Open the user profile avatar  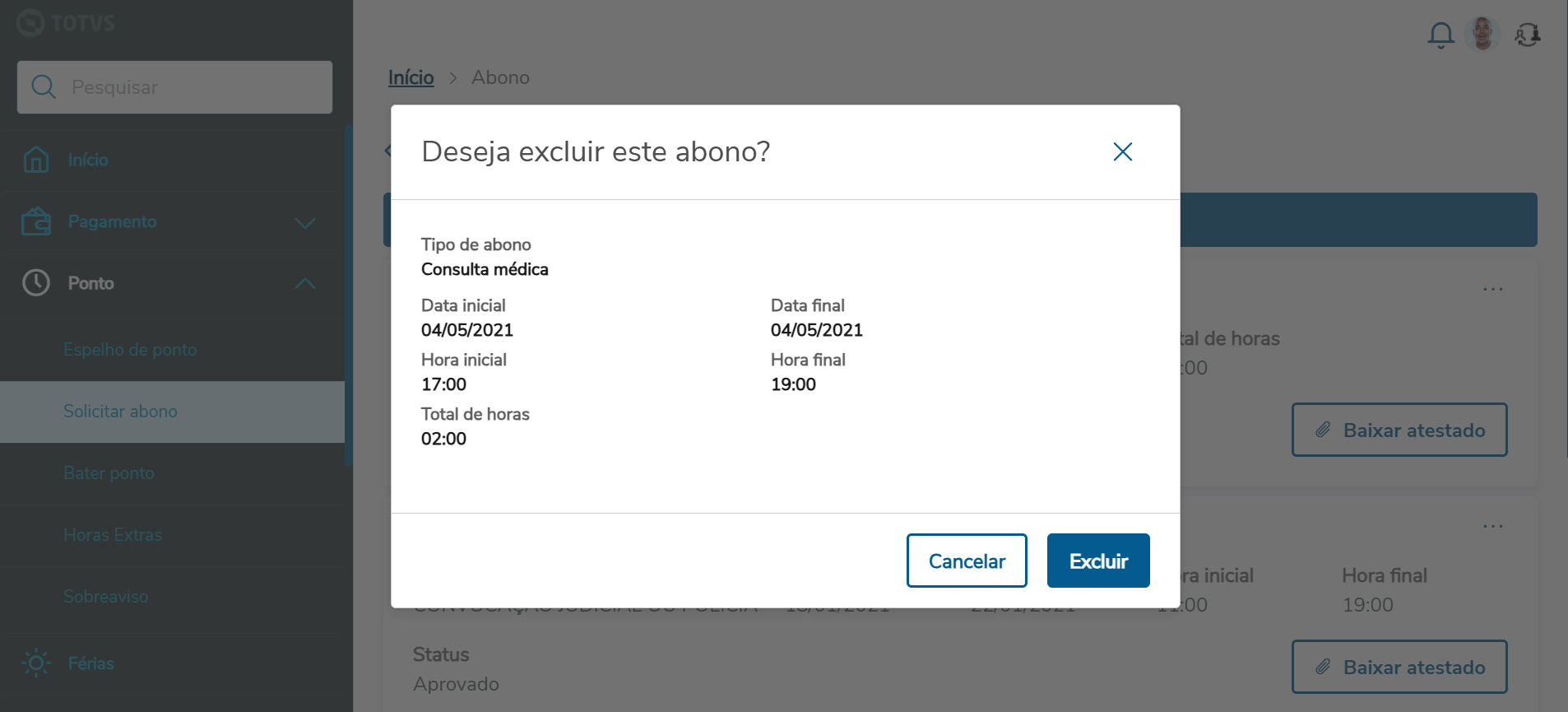coord(1482,35)
